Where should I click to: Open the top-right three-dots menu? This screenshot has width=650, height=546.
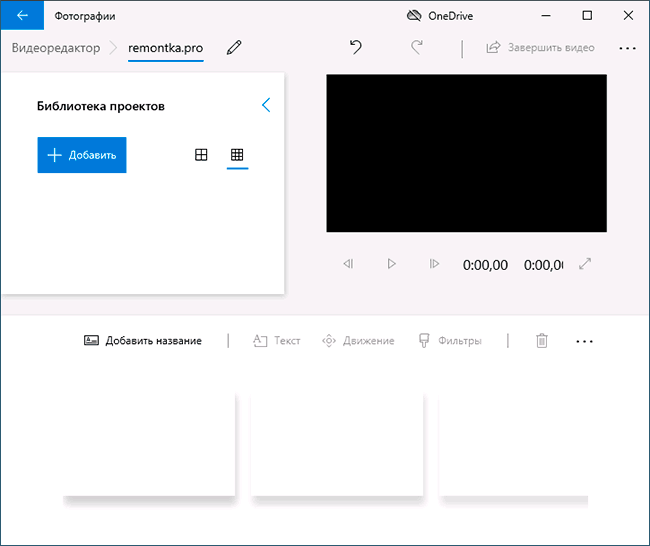click(627, 48)
